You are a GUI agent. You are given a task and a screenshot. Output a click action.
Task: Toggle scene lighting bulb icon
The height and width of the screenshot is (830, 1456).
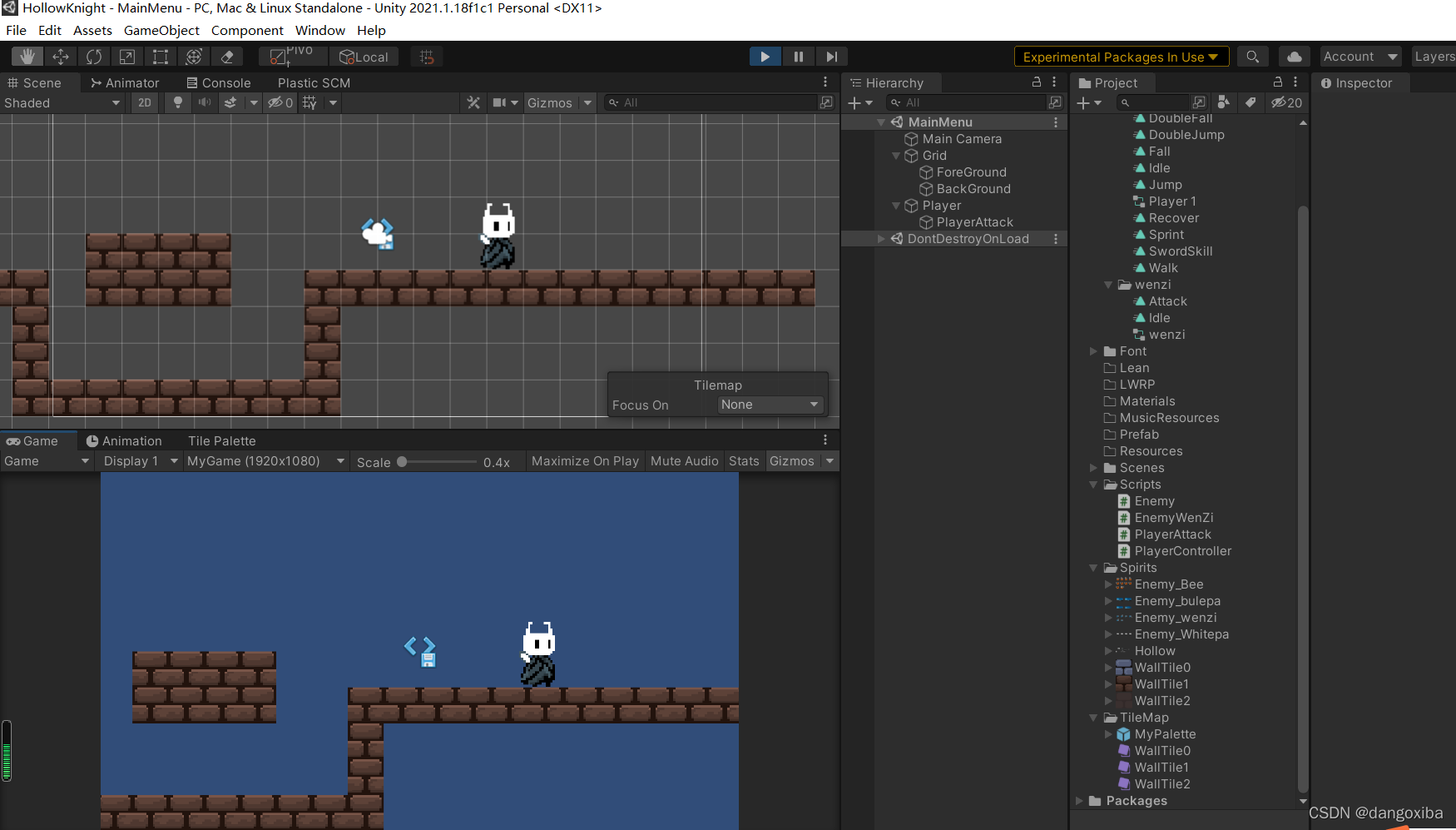pos(177,102)
